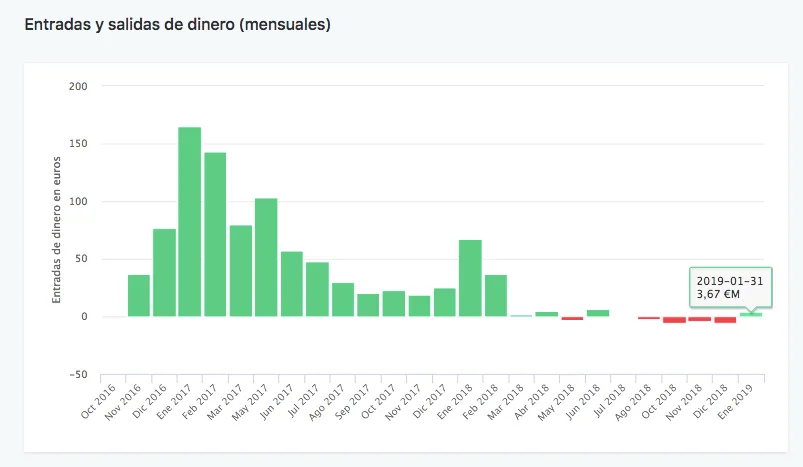Click the red Oct 2018 negative bar

(x=674, y=320)
